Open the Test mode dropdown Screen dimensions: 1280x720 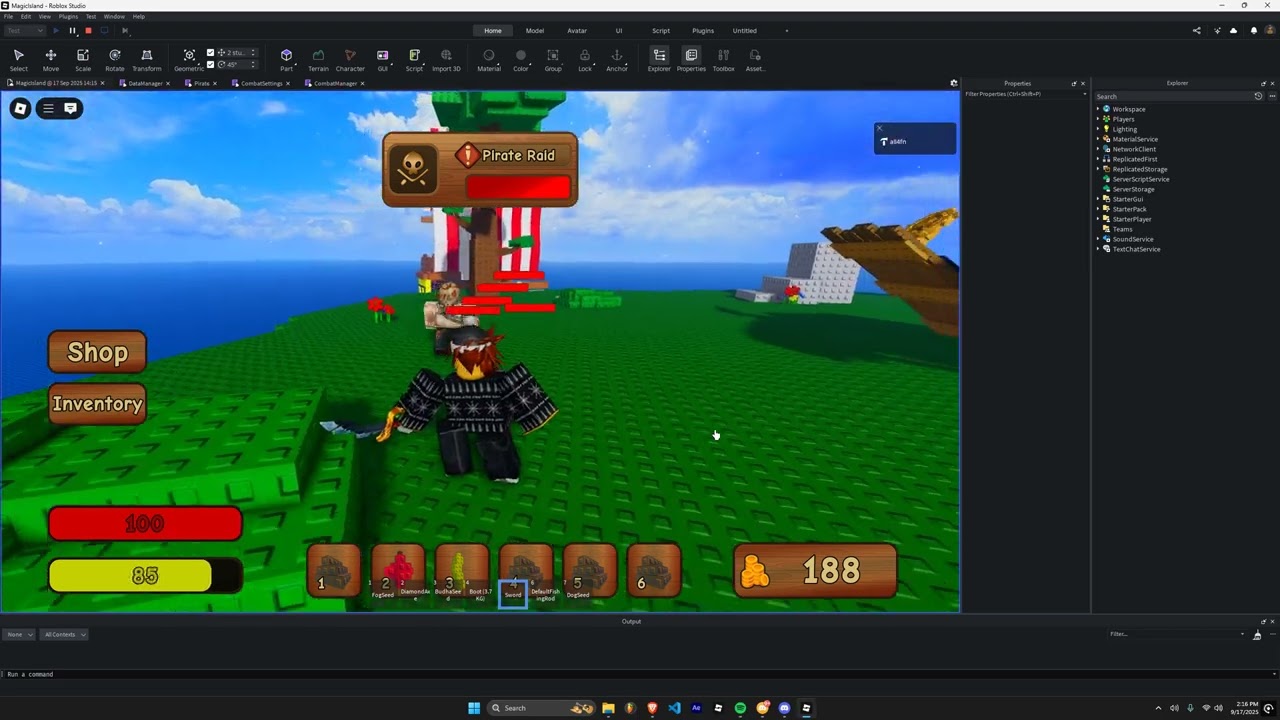tap(24, 31)
